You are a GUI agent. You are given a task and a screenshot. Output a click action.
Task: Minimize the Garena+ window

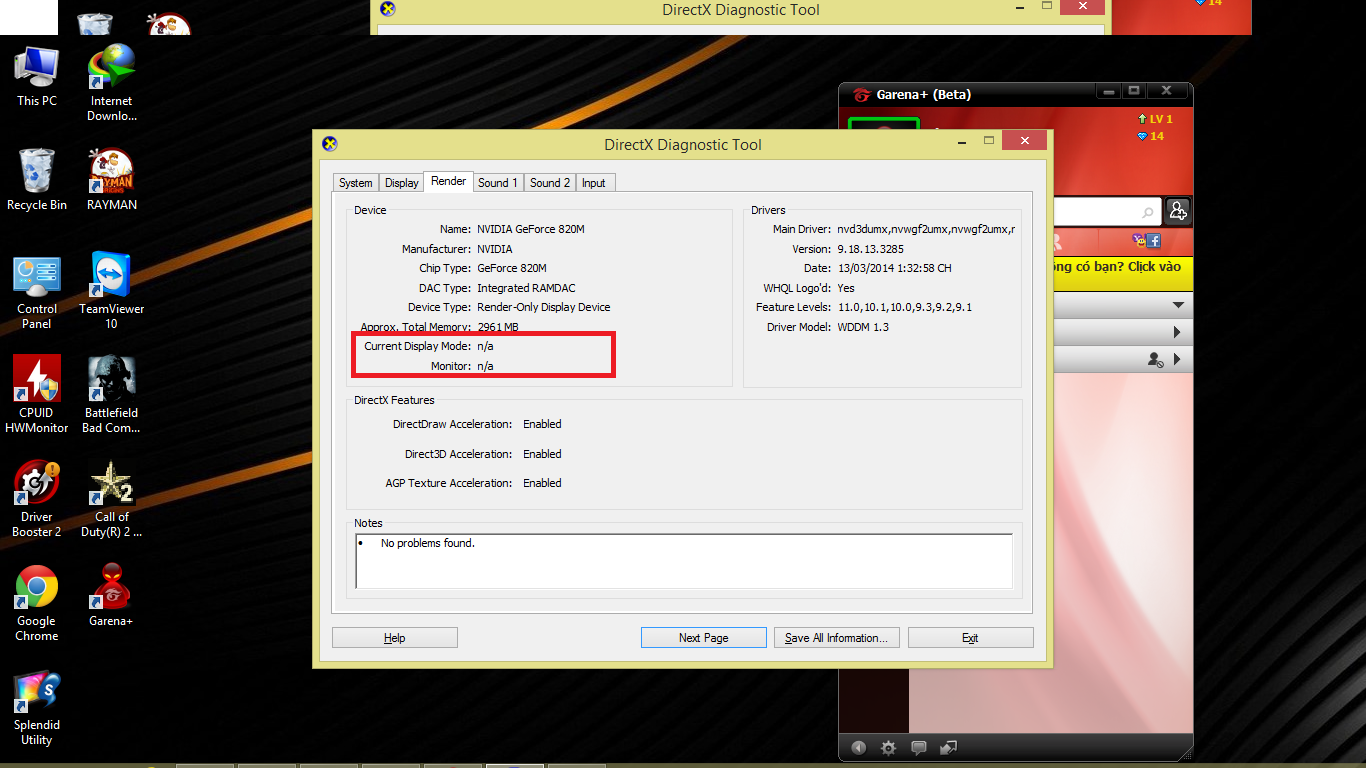1108,92
